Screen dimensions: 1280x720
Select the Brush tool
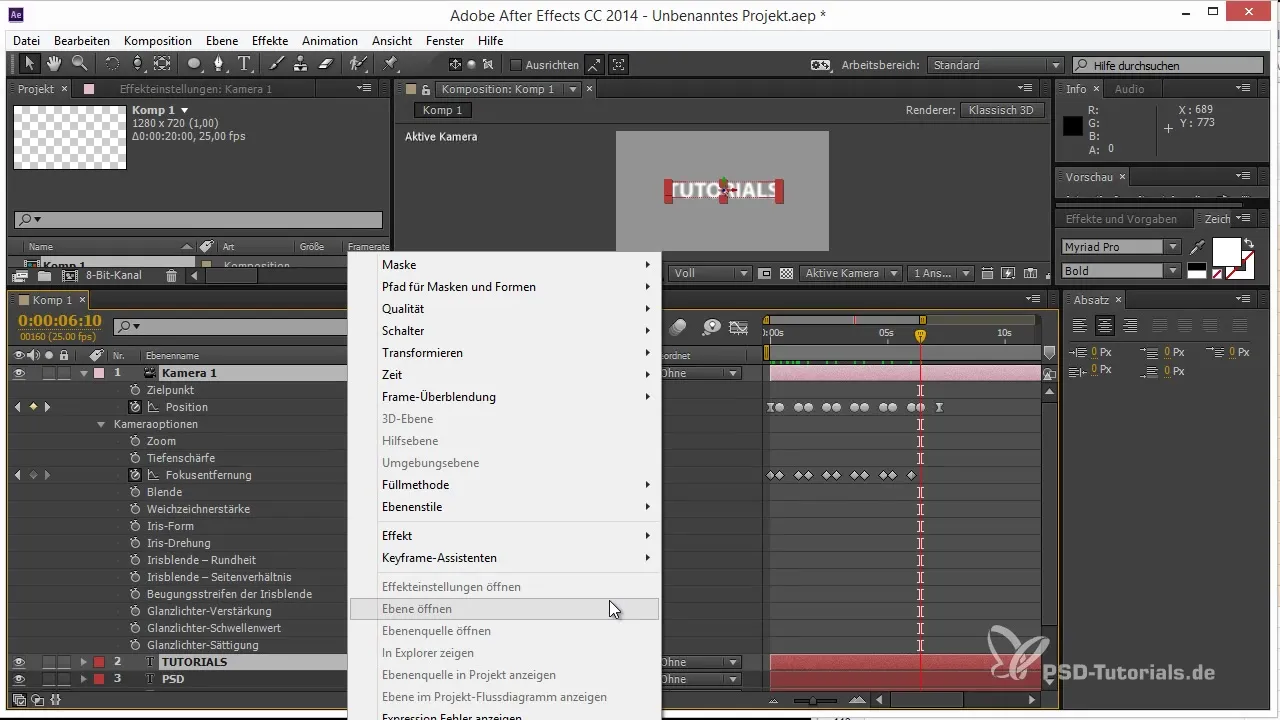[x=278, y=64]
